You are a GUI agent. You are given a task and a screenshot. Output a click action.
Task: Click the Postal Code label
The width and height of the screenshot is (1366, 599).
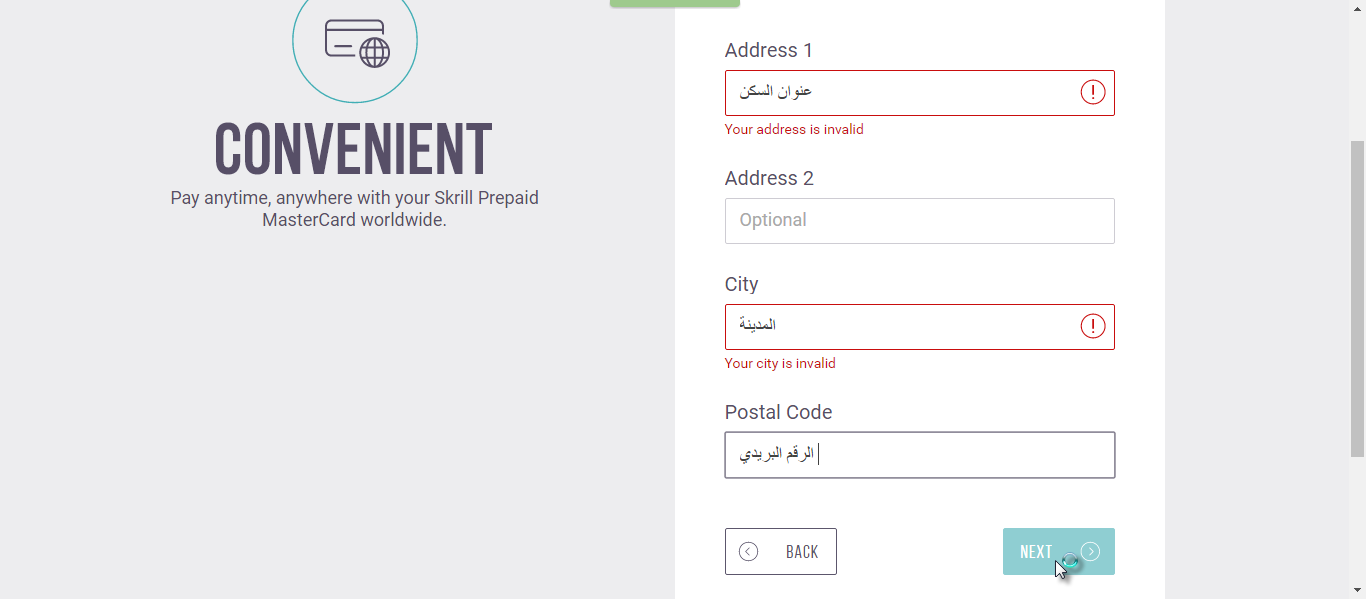[778, 412]
